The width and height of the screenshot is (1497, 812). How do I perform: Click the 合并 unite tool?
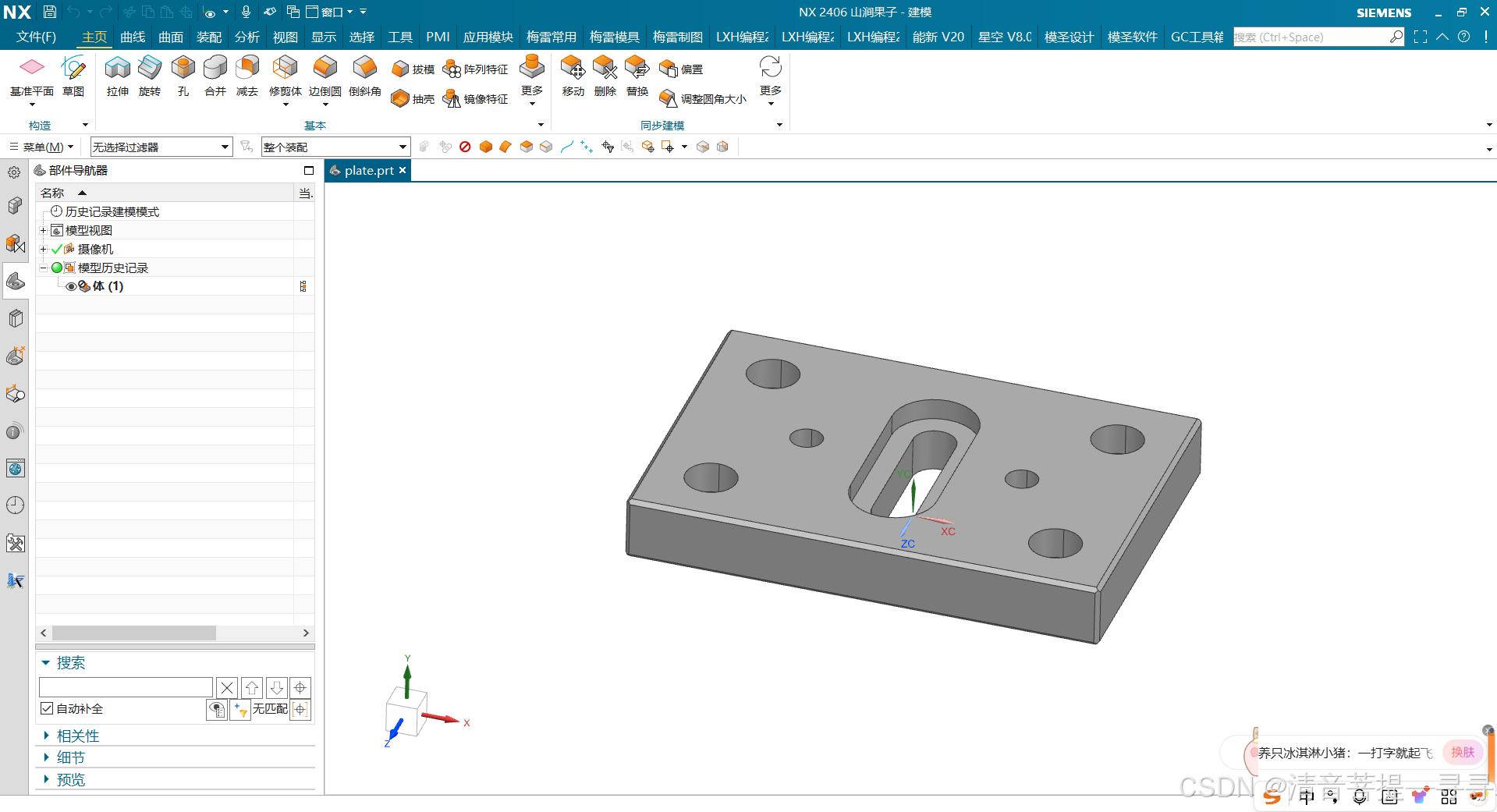(x=215, y=76)
